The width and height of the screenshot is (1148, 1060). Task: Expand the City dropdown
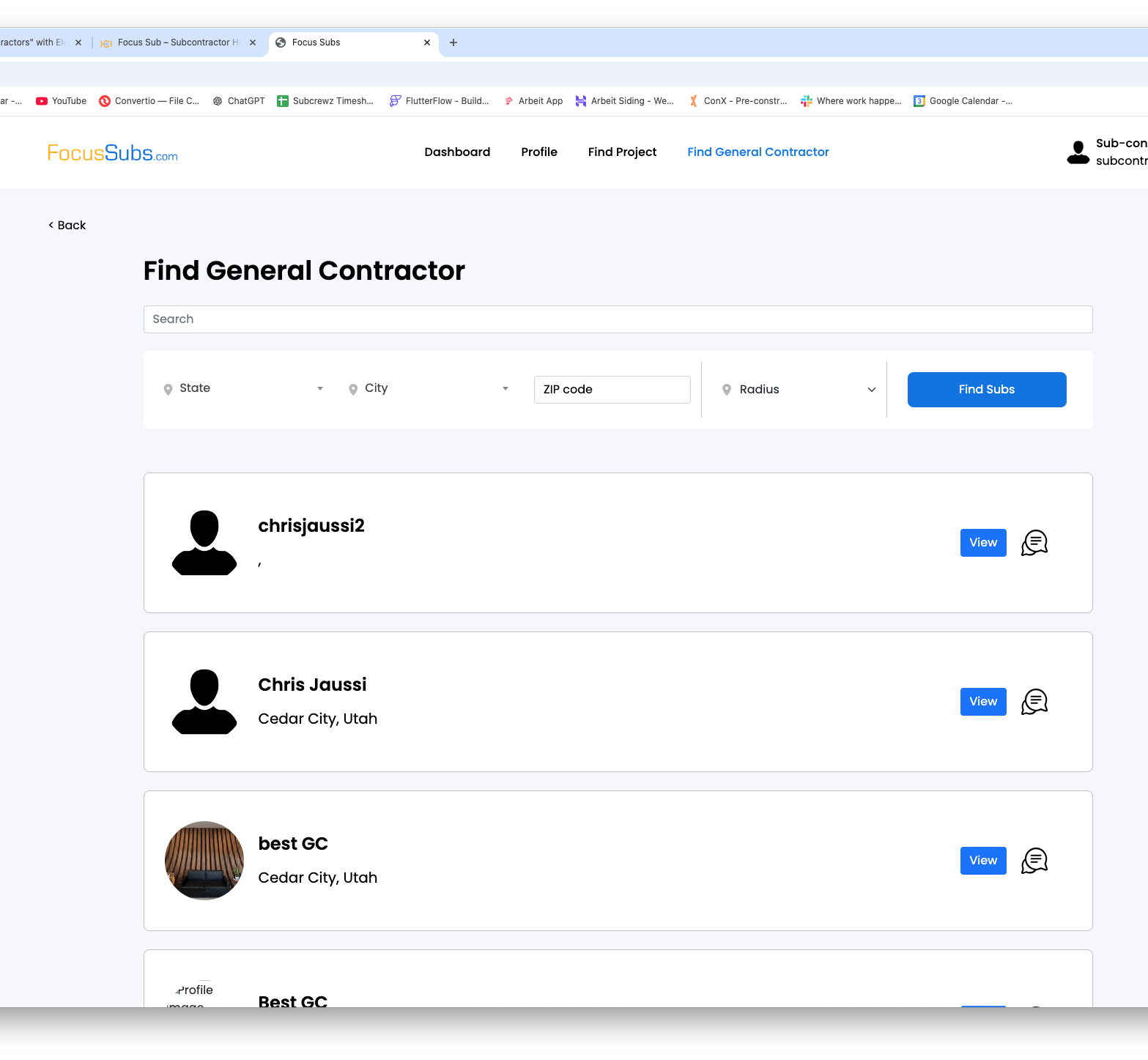(x=429, y=388)
